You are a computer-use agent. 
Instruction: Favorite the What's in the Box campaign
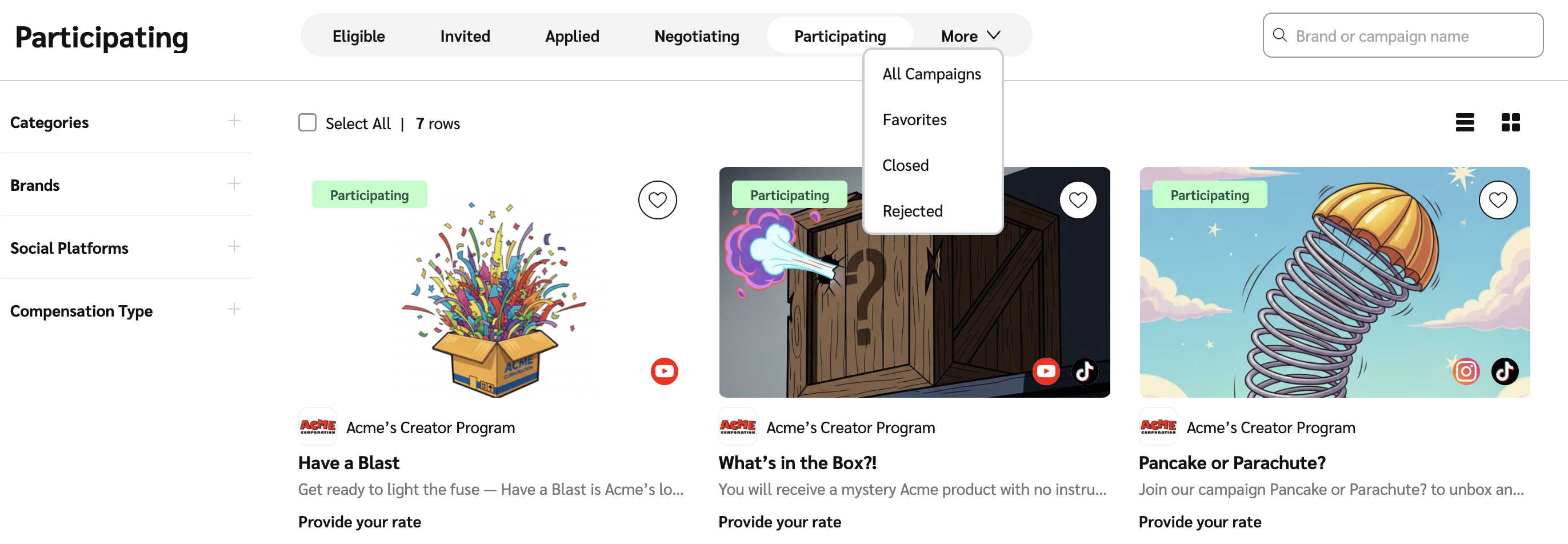pos(1077,199)
